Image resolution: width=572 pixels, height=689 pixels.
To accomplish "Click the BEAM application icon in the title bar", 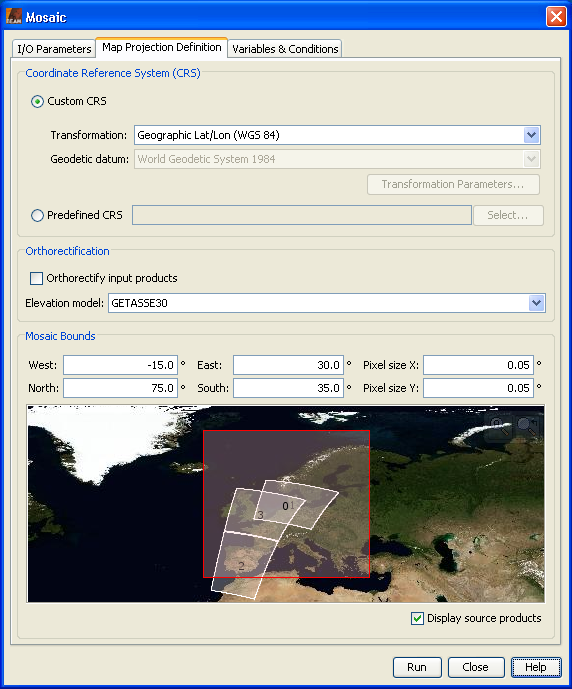I will [x=14, y=16].
